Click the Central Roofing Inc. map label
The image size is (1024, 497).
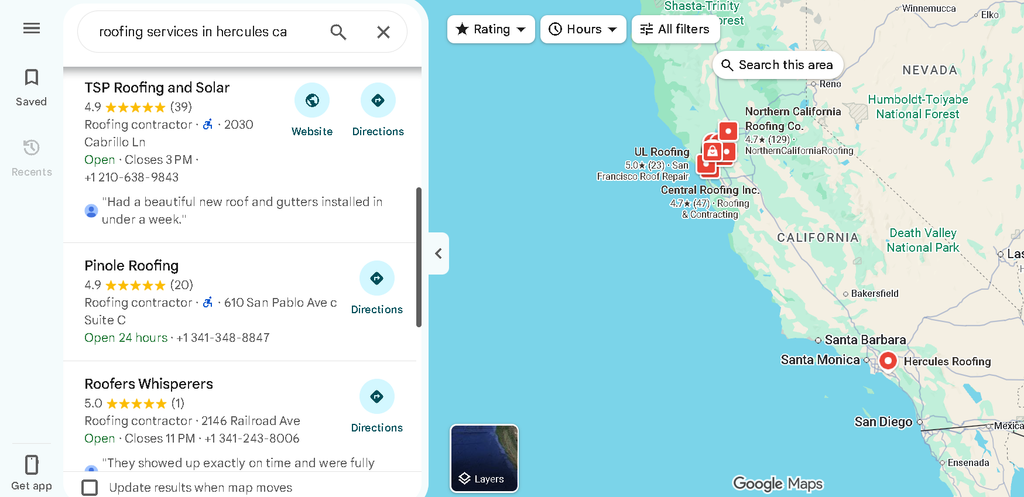[x=710, y=190]
